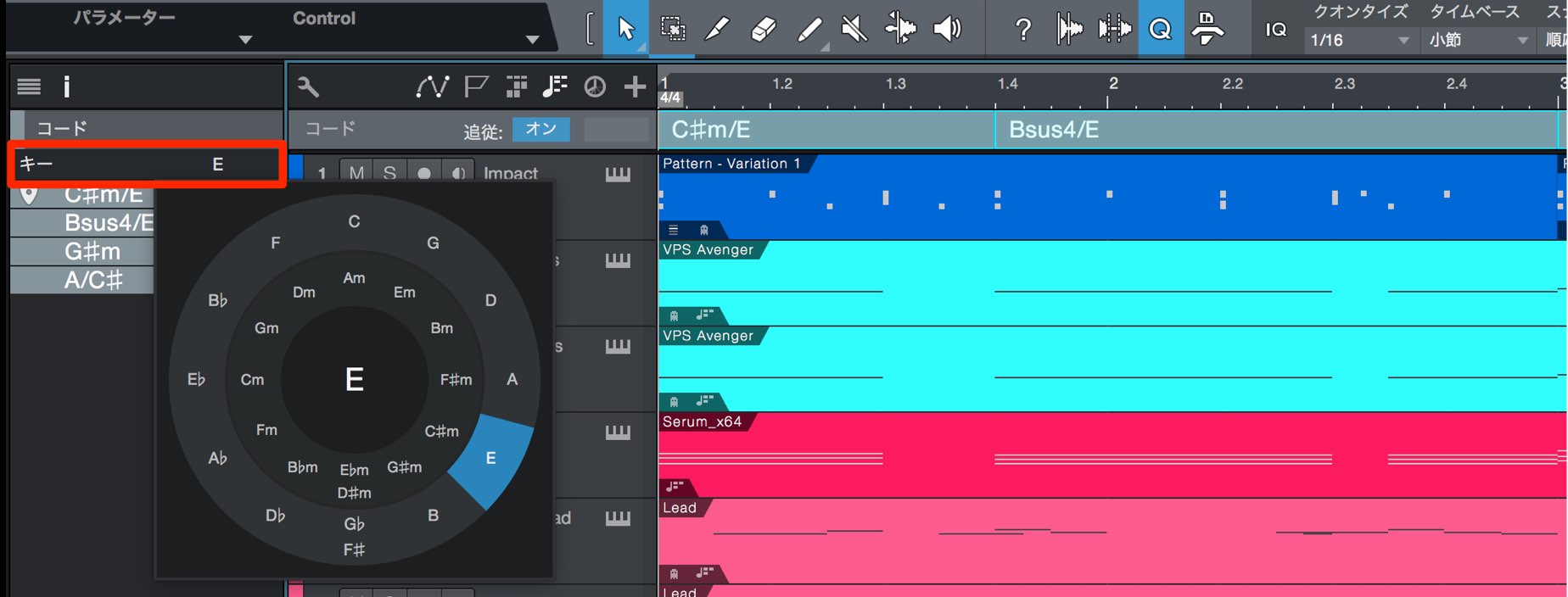This screenshot has height=597, width=1568.
Task: Select Bsus4/E in chord list
Action: click(x=83, y=223)
